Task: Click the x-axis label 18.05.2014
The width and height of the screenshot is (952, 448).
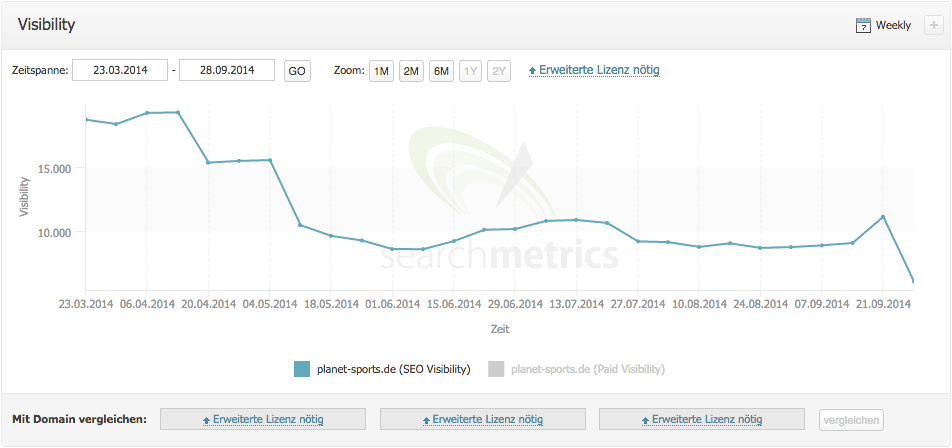Action: (x=331, y=304)
